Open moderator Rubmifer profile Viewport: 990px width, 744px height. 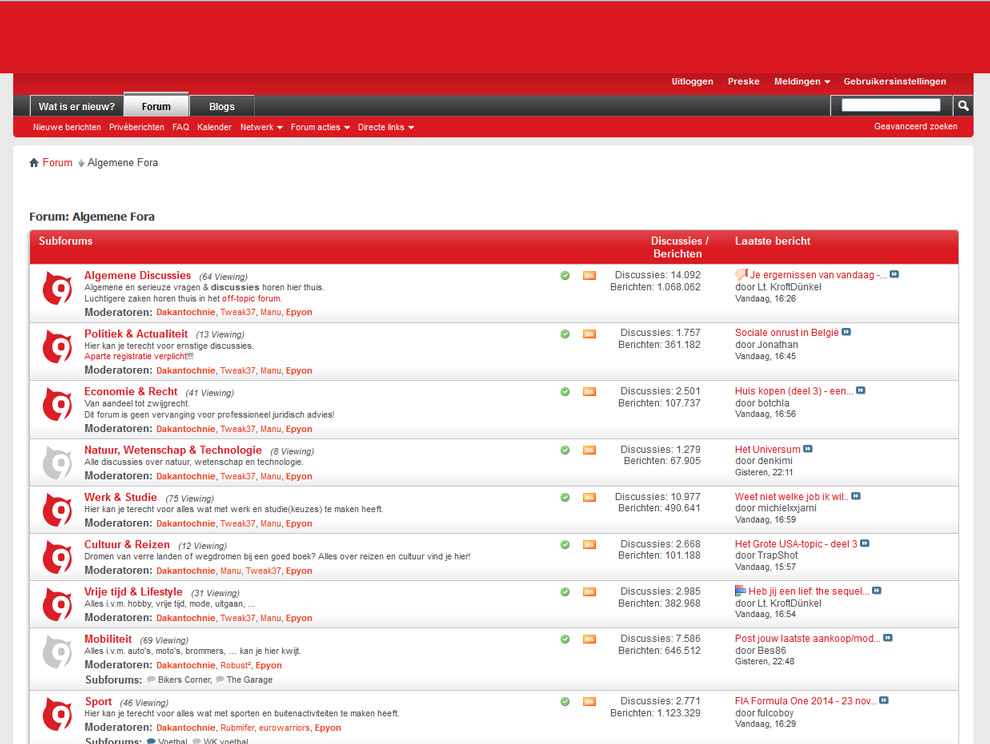tap(237, 728)
